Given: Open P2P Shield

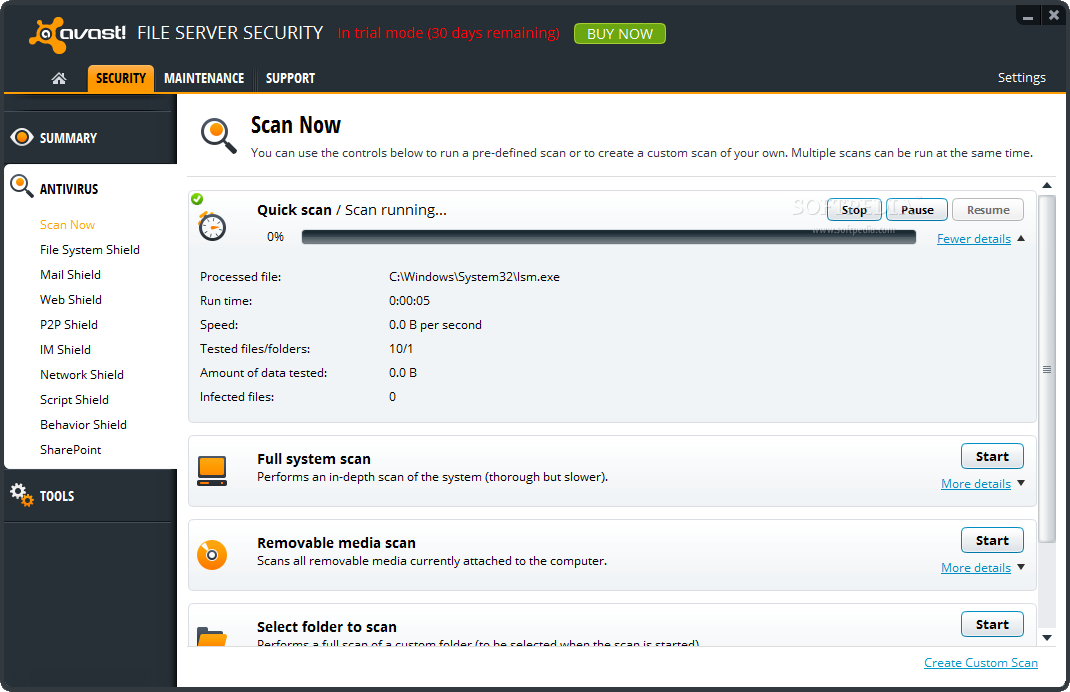Looking at the screenshot, I should [x=68, y=325].
